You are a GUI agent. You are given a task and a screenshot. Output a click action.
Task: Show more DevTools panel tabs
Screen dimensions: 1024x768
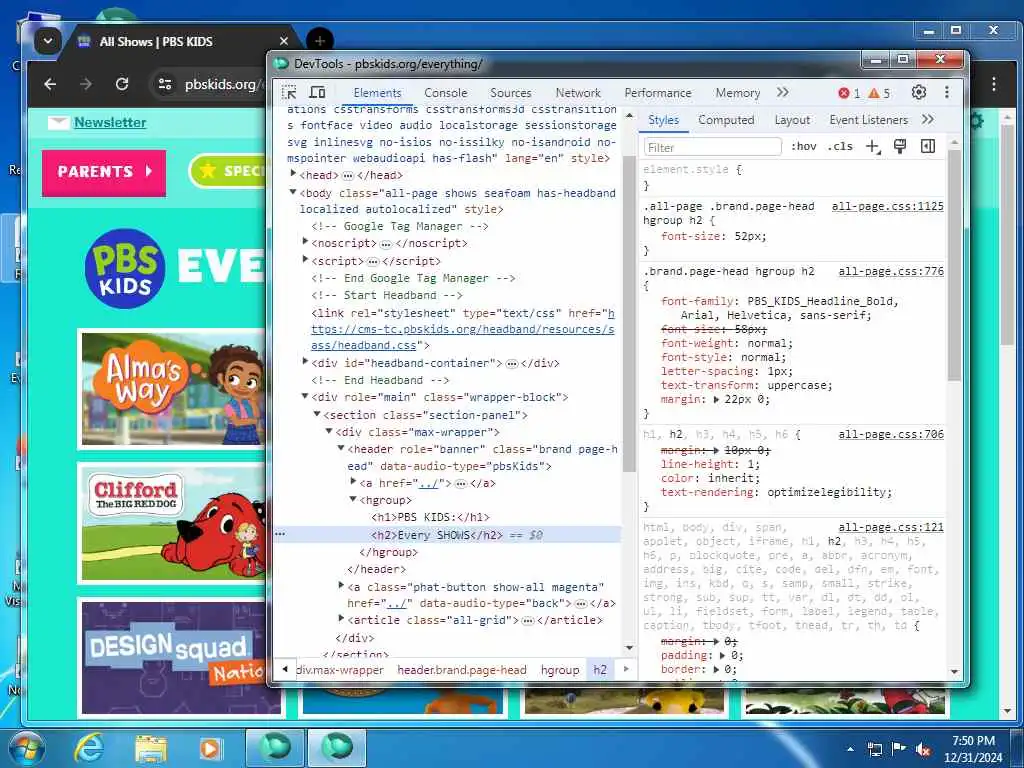coord(782,92)
